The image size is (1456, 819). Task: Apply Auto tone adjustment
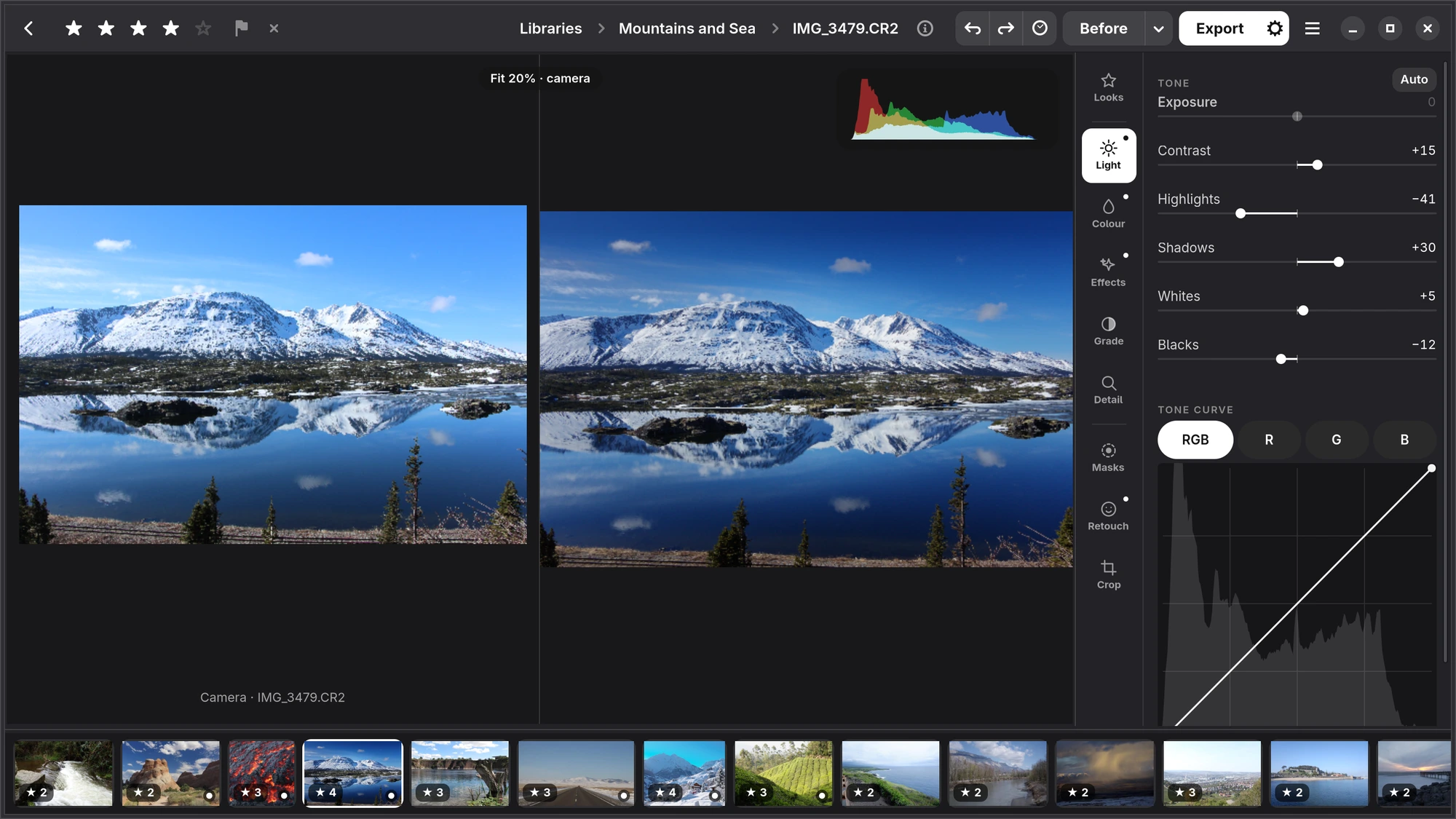1414,79
